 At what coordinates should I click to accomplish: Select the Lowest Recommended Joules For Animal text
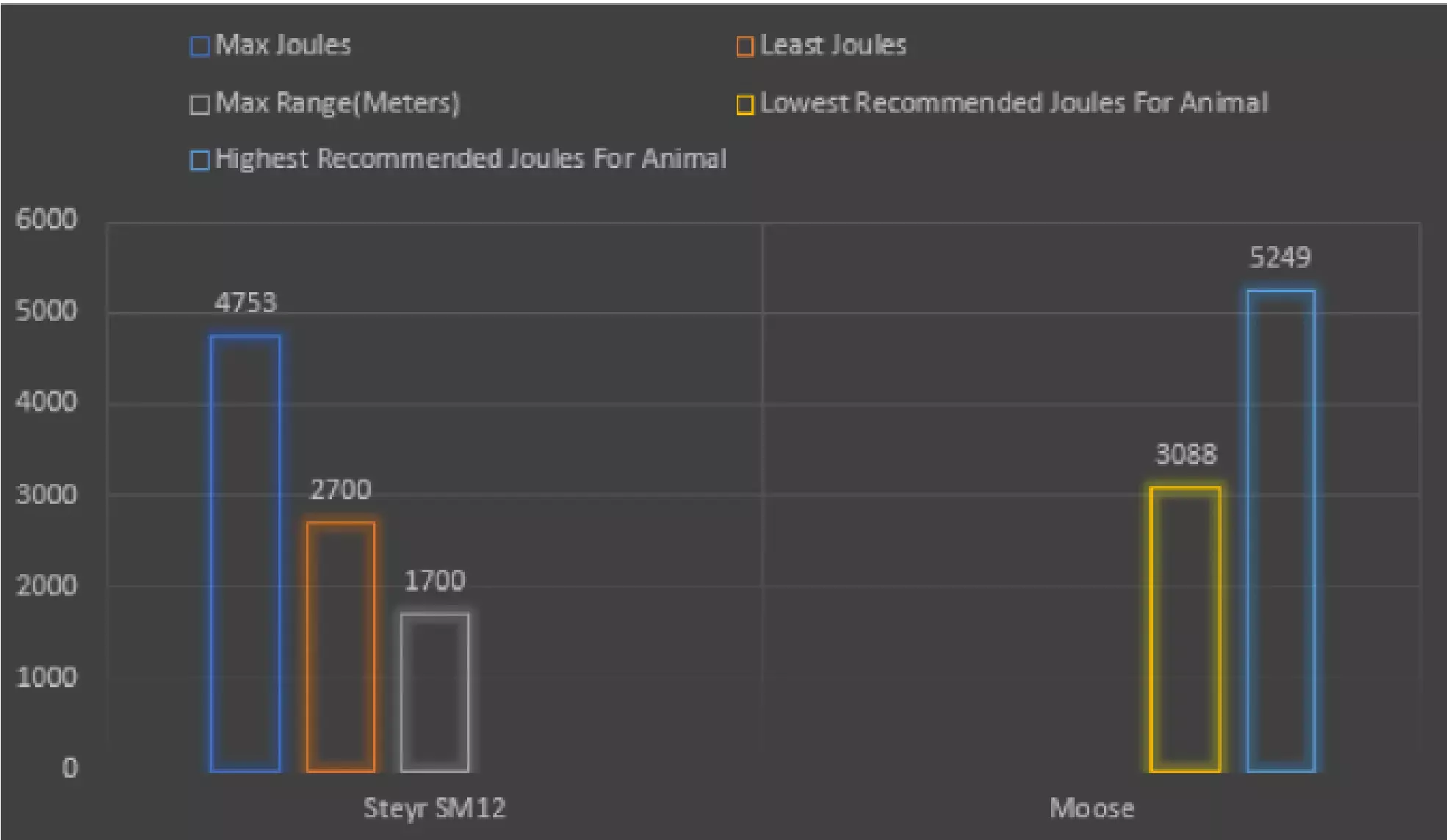tap(1014, 104)
